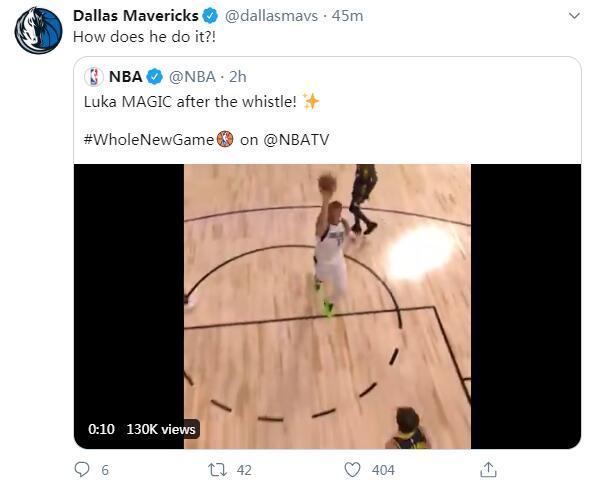Click the small NBA logo avatar
Image resolution: width=590 pixels, height=487 pixels.
(93, 77)
